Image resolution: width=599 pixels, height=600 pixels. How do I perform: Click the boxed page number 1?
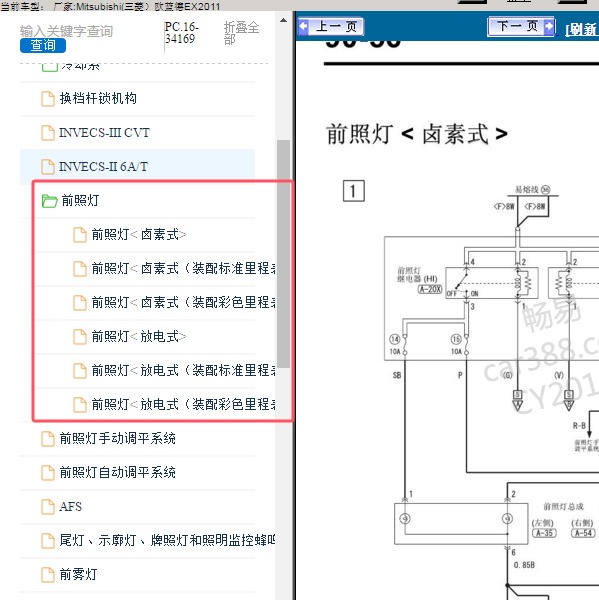[x=354, y=191]
